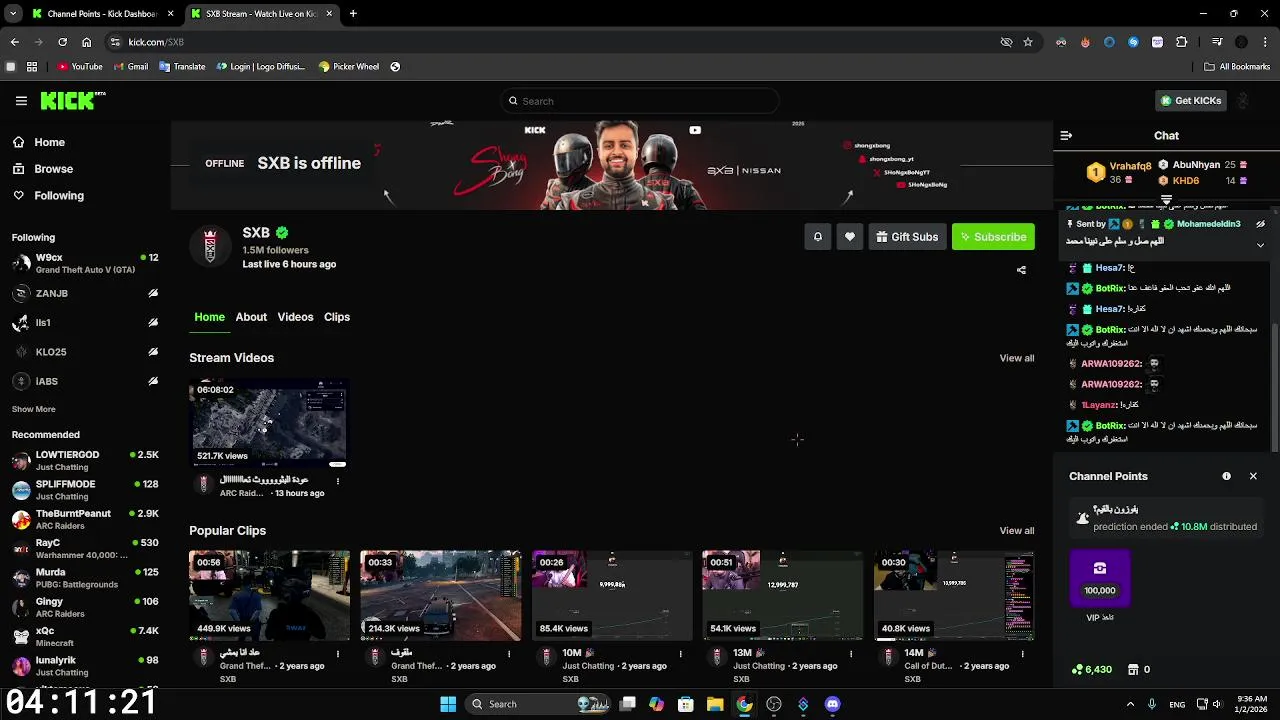
Task: Click the shop icon next to 0
Action: 1133,670
